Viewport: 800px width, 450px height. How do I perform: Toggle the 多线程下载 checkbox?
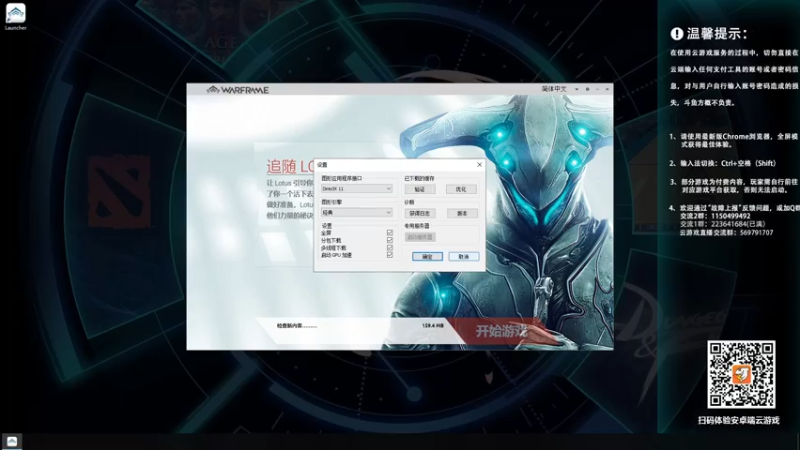(390, 247)
